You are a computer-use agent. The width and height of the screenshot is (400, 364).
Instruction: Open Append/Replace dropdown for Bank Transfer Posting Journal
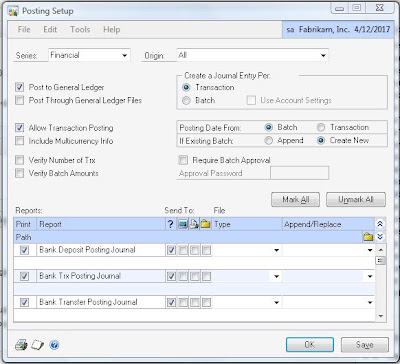[x=370, y=303]
